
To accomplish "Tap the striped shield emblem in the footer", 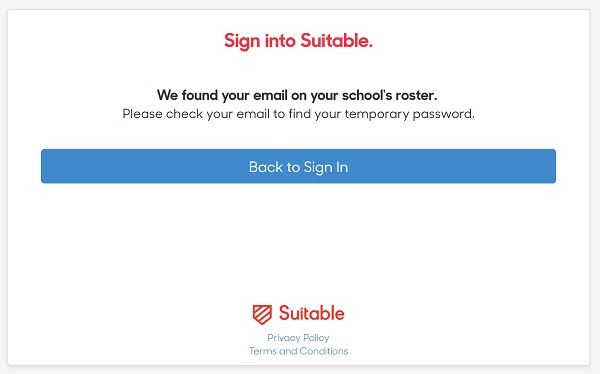I will (262, 314).
